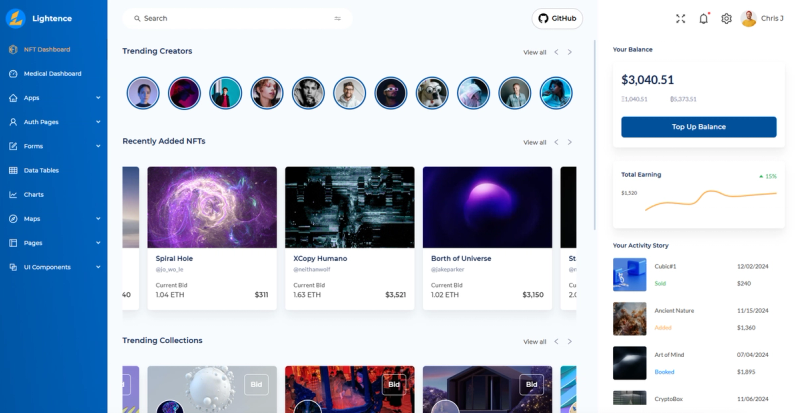Next arrow in Recently Added NFTs

point(570,142)
